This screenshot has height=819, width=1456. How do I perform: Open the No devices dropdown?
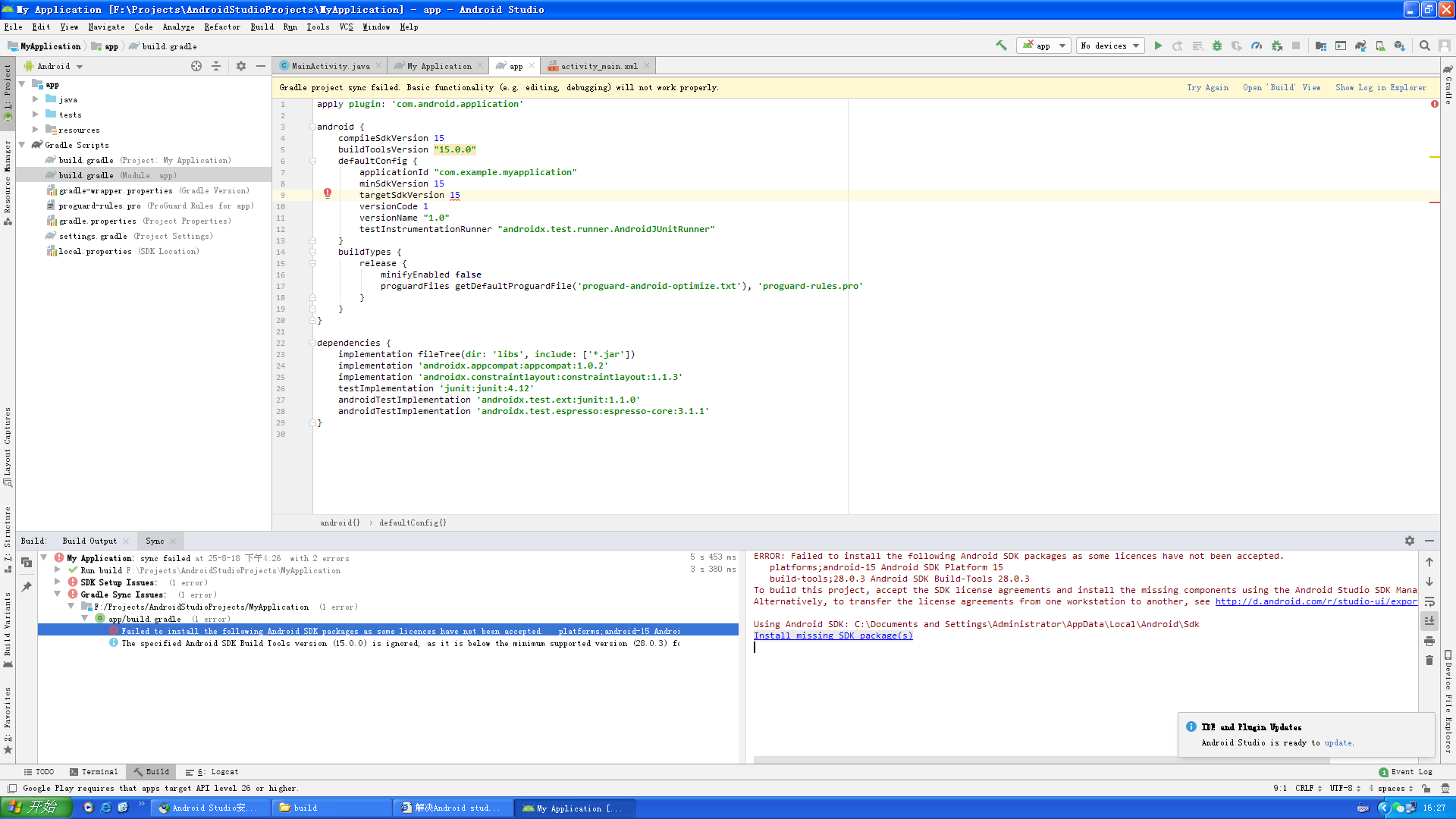(x=1111, y=45)
